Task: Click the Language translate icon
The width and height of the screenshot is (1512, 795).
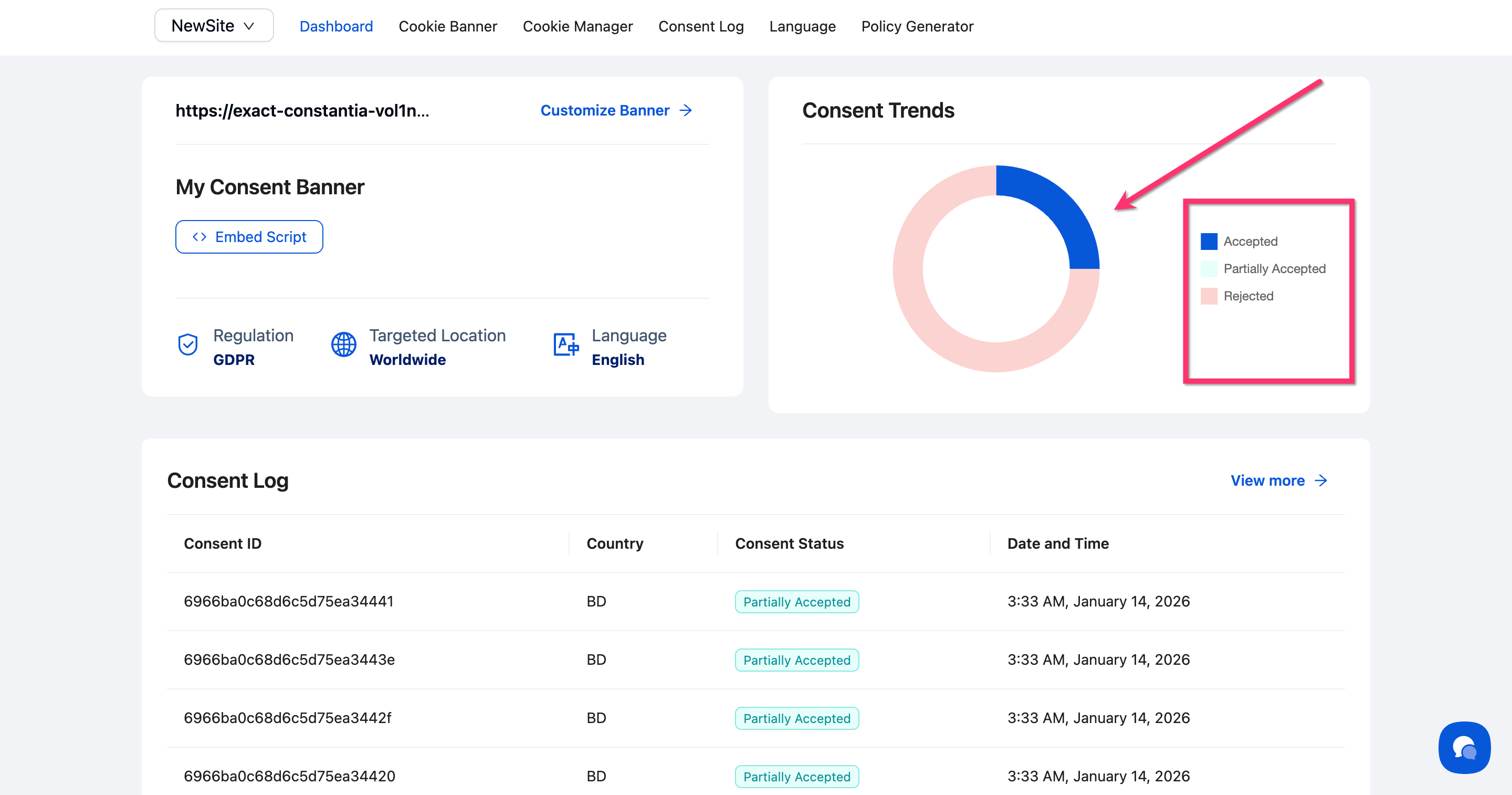Action: coord(566,344)
